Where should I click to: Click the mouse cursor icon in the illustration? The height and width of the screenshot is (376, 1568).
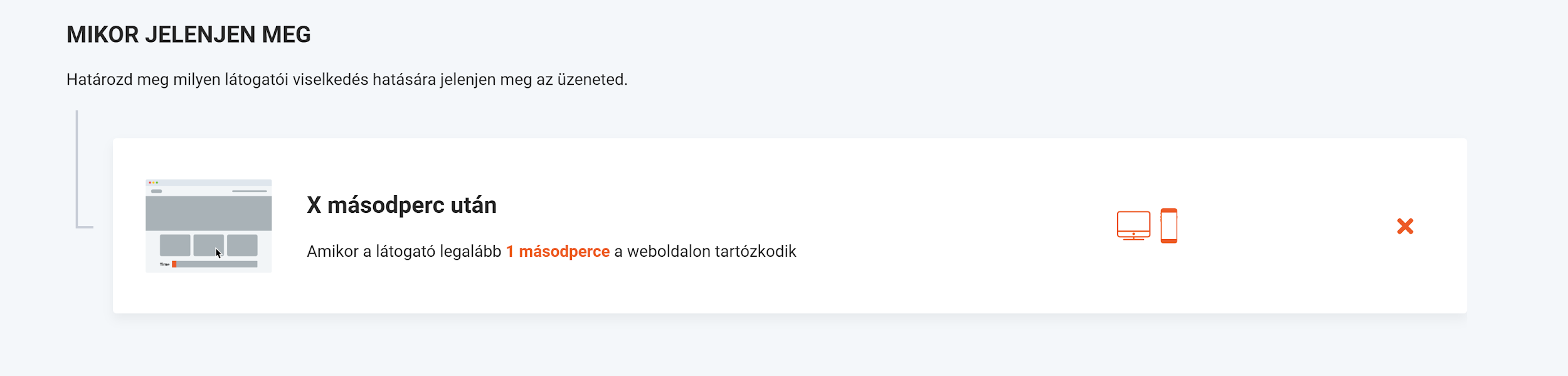(x=218, y=254)
